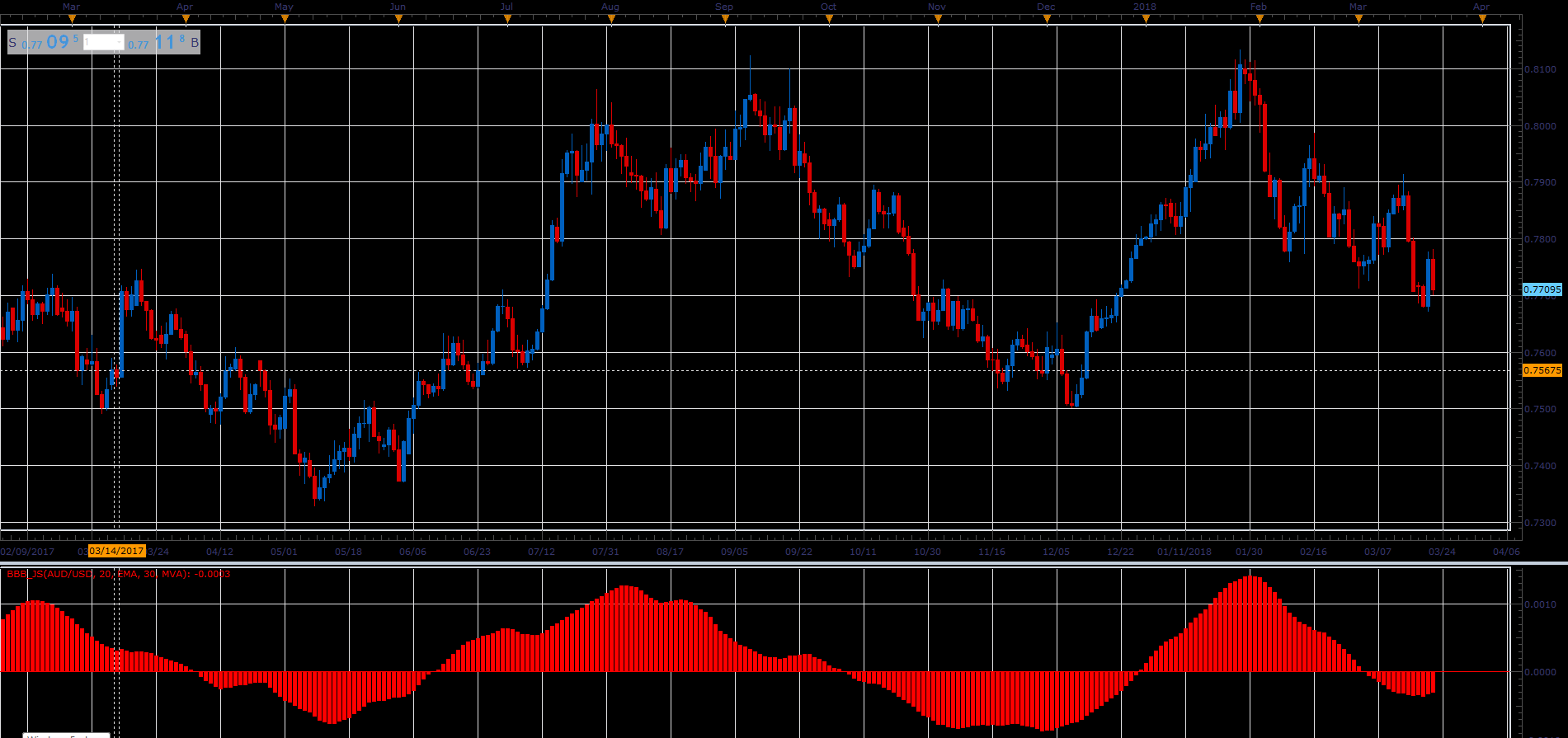The width and height of the screenshot is (1568, 738).
Task: Click the 07/12 date on the time axis
Action: click(x=541, y=552)
